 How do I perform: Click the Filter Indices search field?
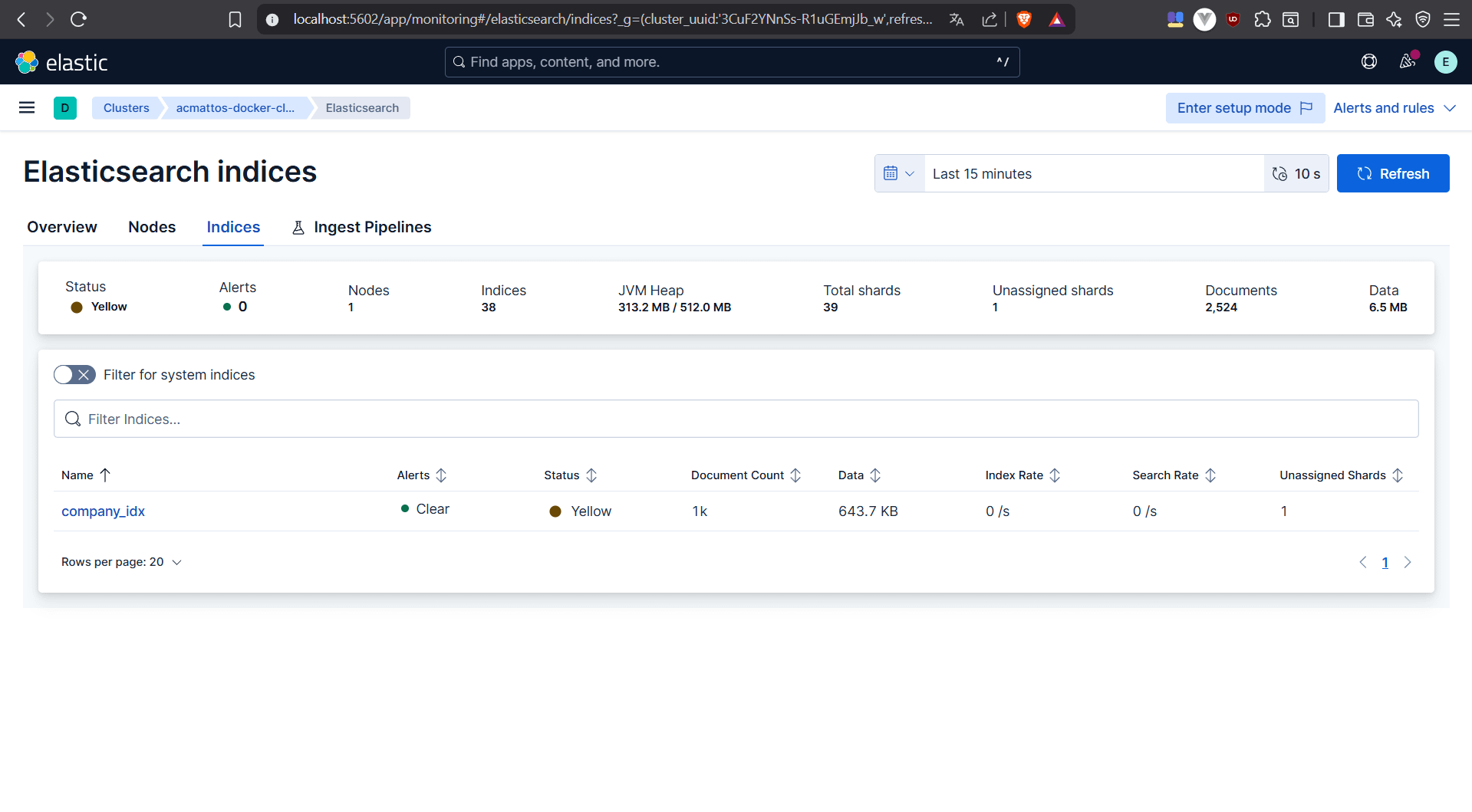point(736,419)
